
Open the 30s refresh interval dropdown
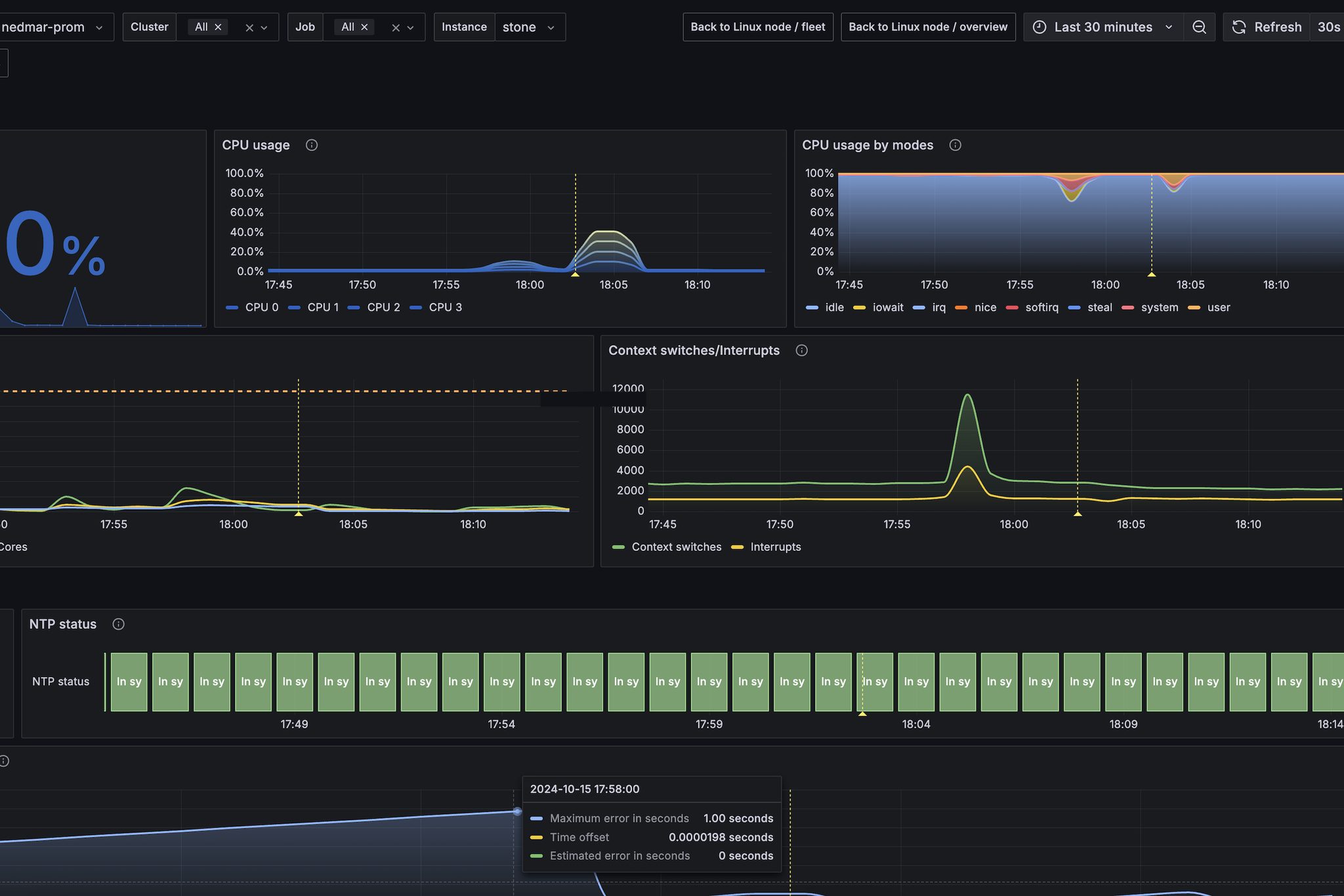point(1328,27)
